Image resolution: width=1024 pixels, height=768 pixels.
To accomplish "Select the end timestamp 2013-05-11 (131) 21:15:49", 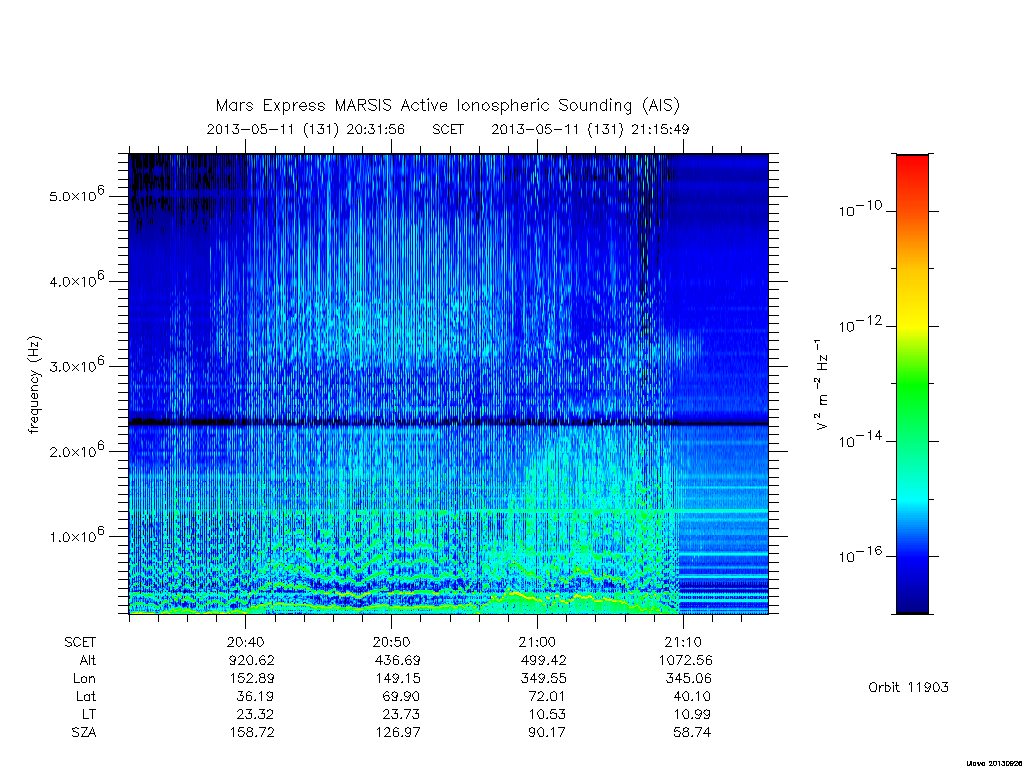I will (x=590, y=129).
